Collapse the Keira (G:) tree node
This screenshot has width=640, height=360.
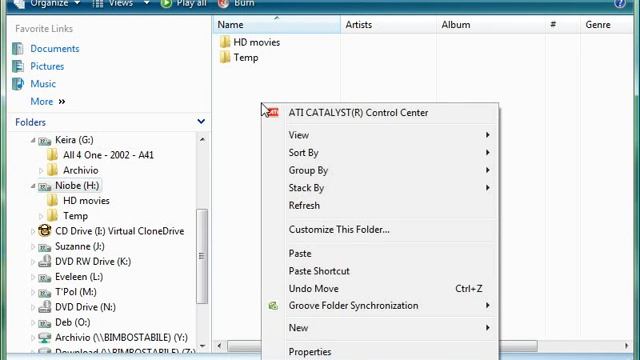click(33, 140)
